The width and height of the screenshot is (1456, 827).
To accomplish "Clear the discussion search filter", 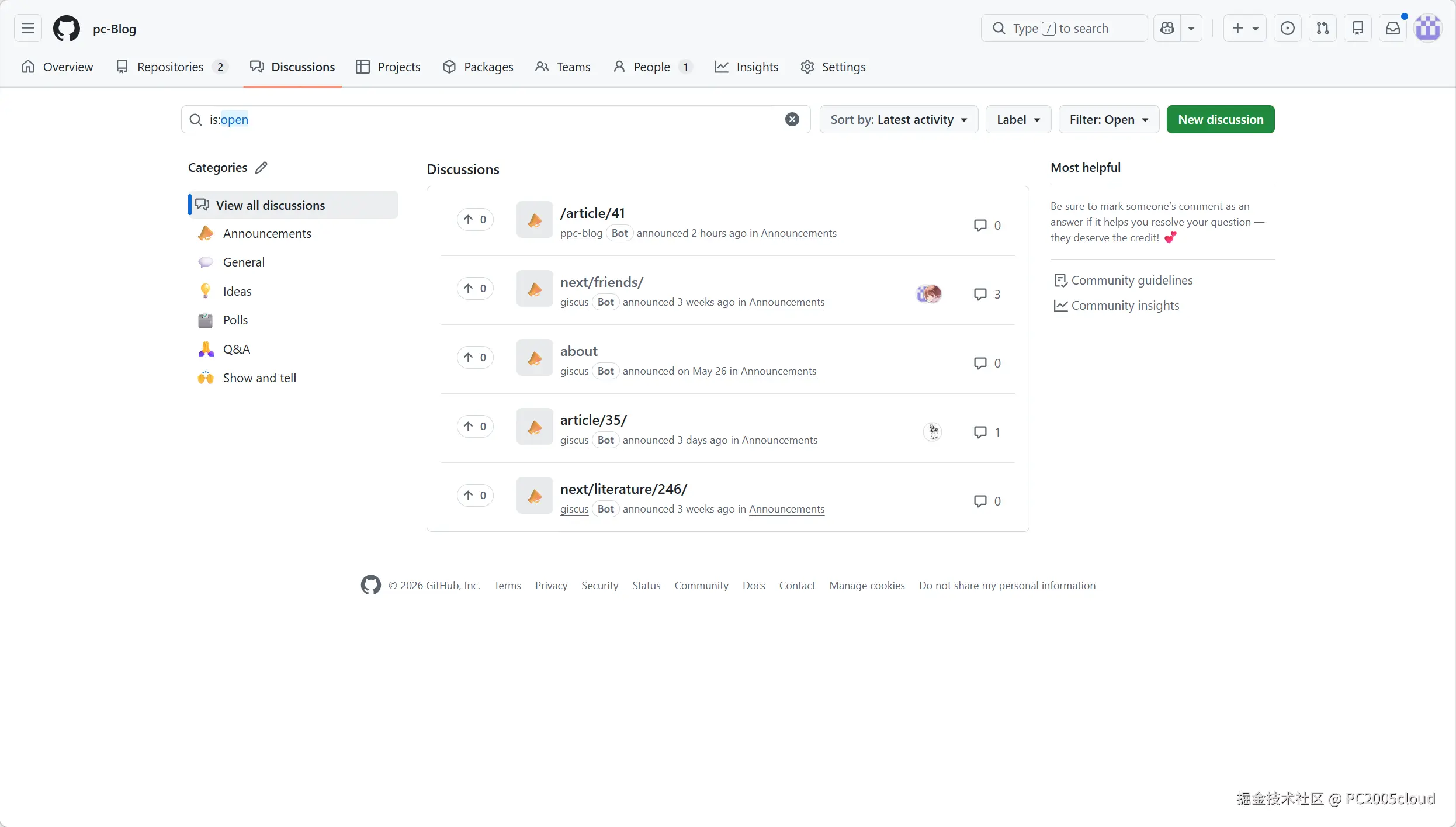I will pos(792,119).
